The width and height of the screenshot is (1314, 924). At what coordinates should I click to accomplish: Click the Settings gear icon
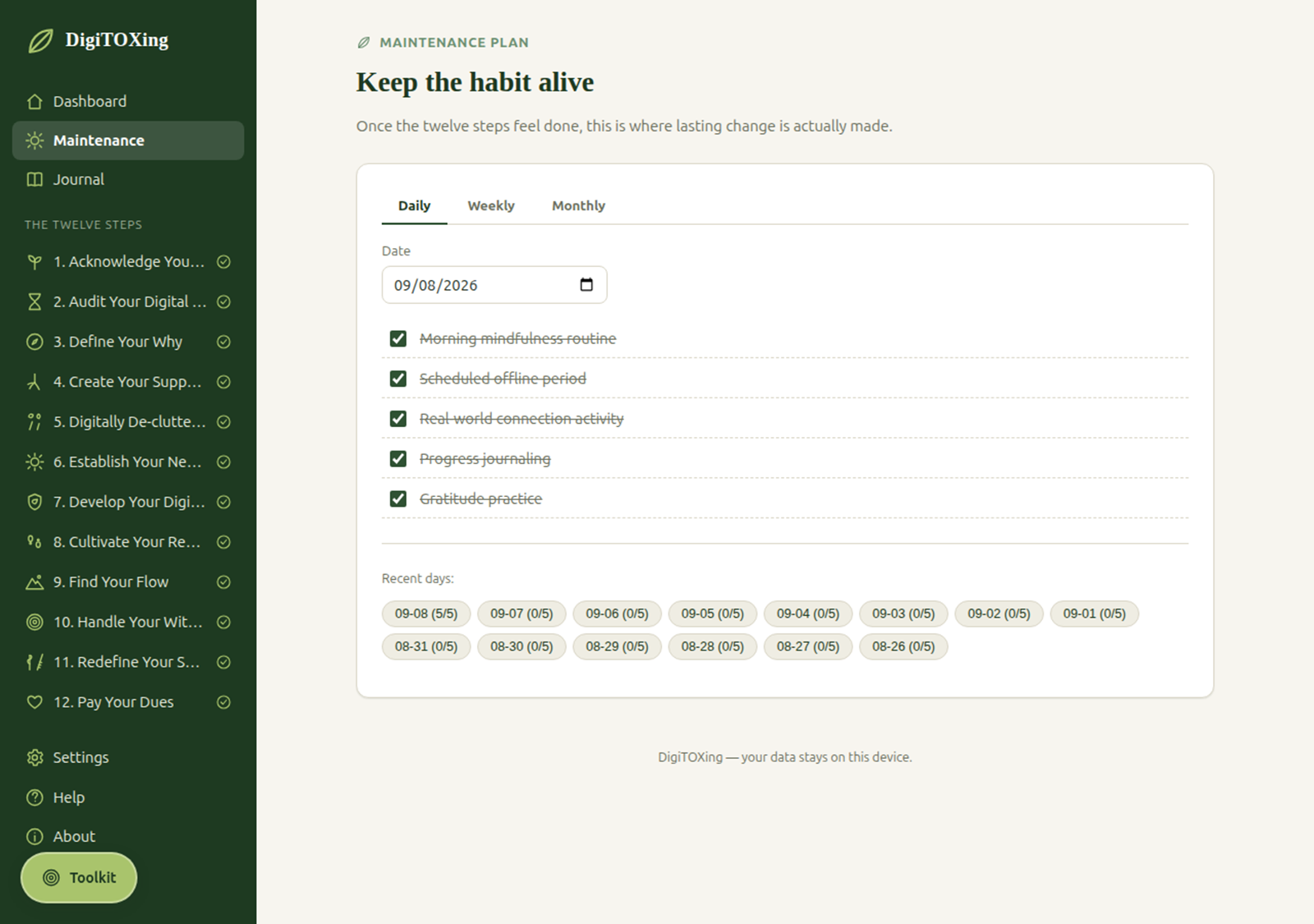tap(34, 757)
